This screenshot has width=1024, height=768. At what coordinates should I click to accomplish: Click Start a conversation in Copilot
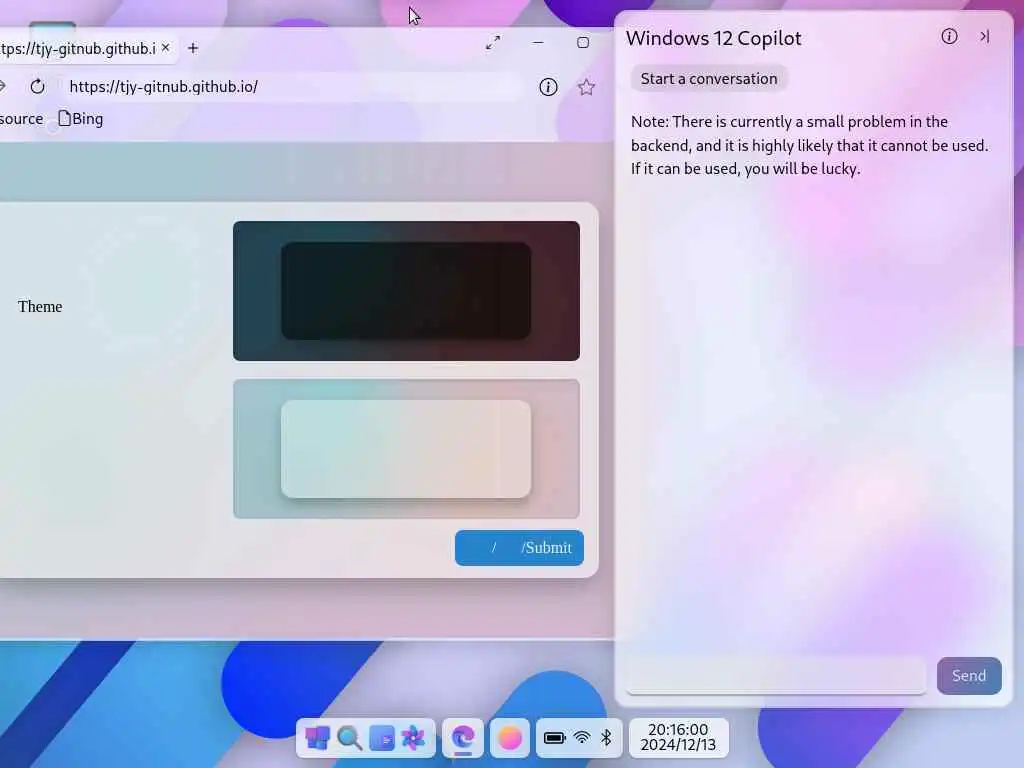[x=709, y=78]
